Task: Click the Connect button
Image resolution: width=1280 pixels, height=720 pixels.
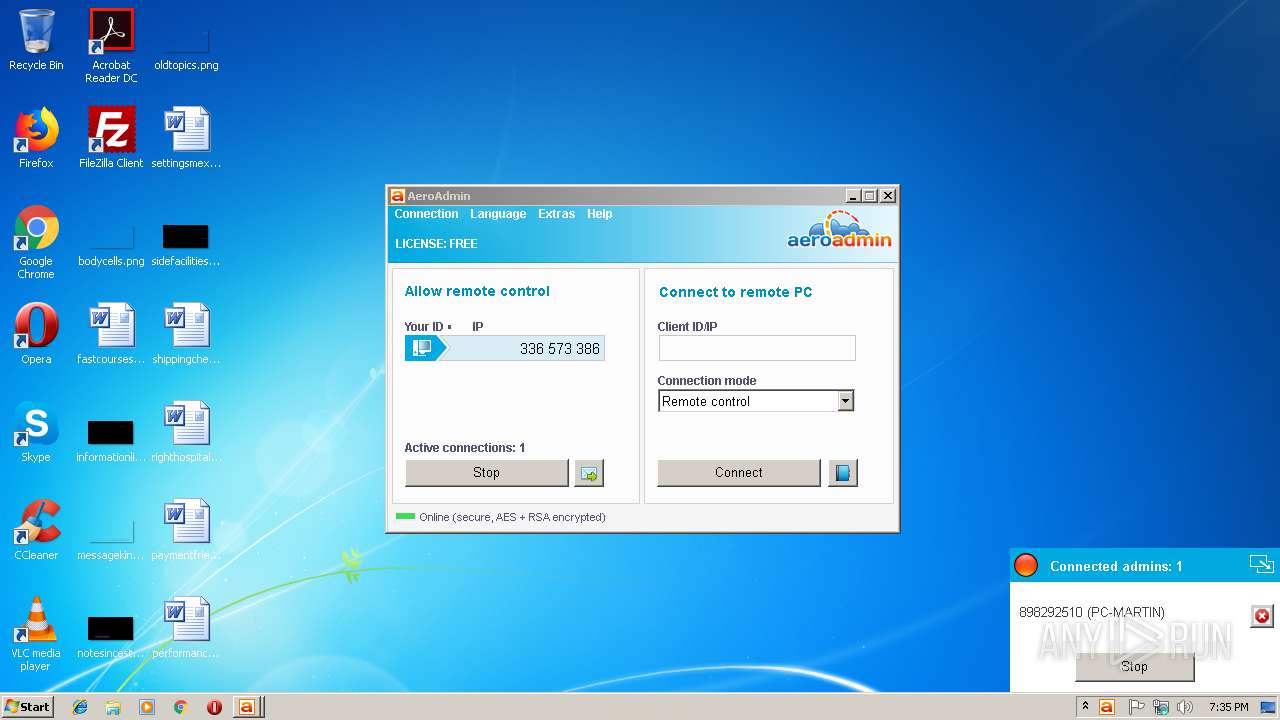Action: [x=739, y=473]
